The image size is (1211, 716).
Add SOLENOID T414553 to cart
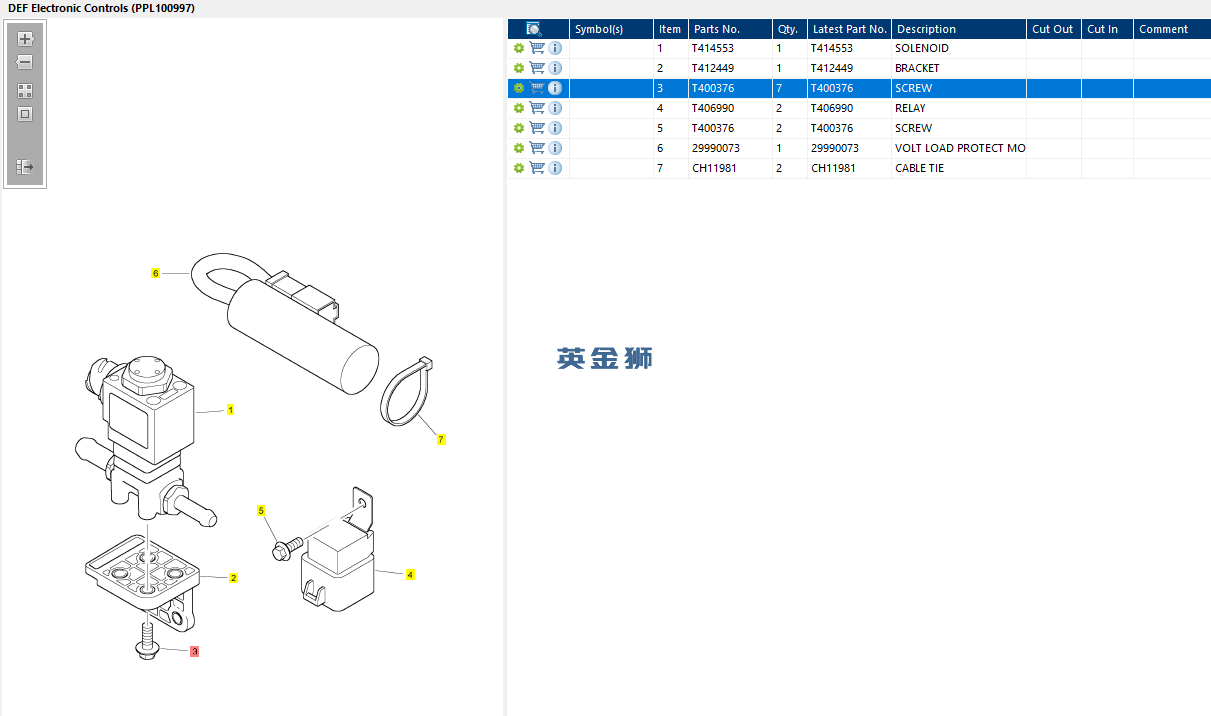537,48
